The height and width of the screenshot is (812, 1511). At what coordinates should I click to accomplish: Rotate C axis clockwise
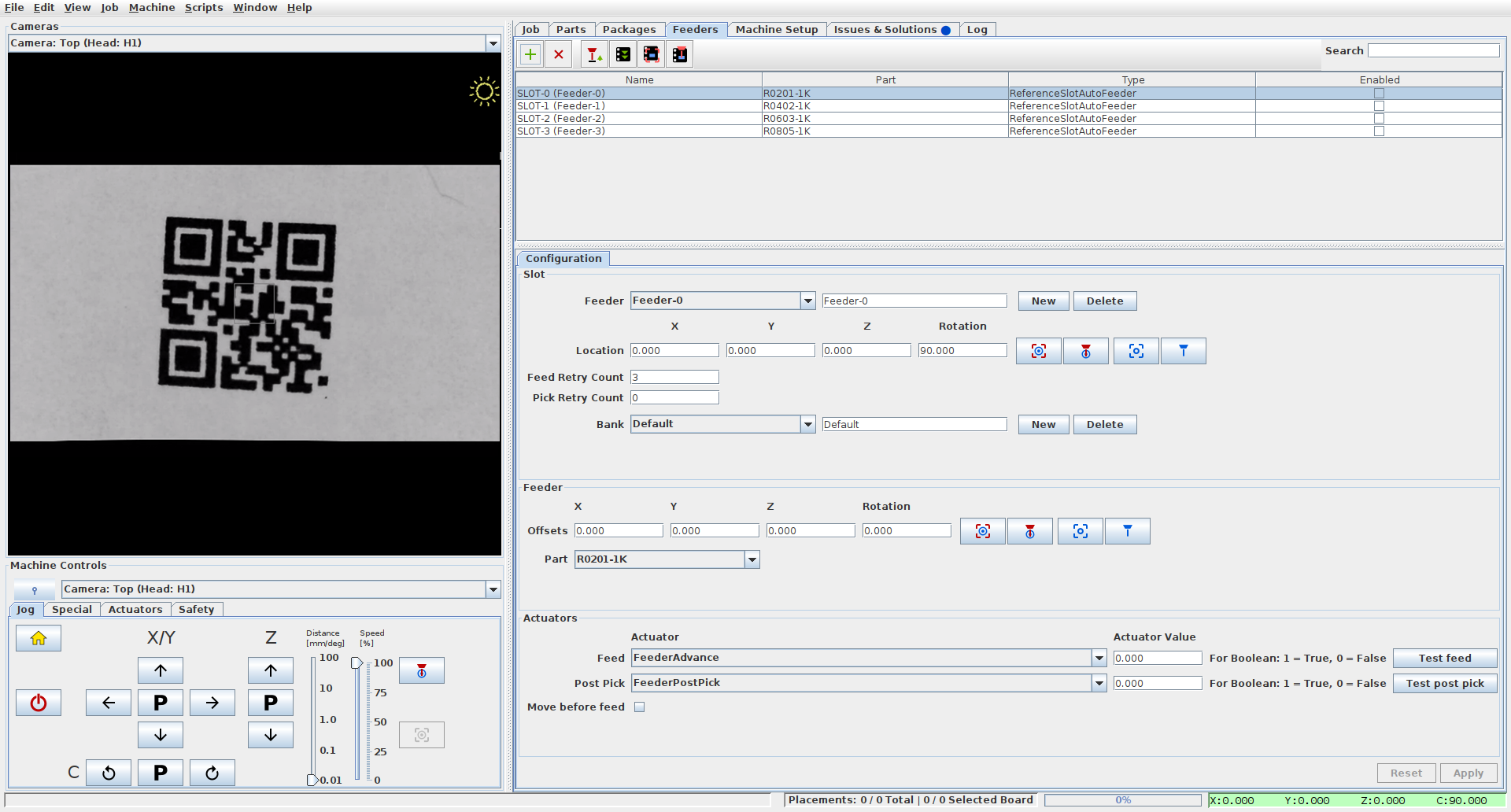point(212,773)
